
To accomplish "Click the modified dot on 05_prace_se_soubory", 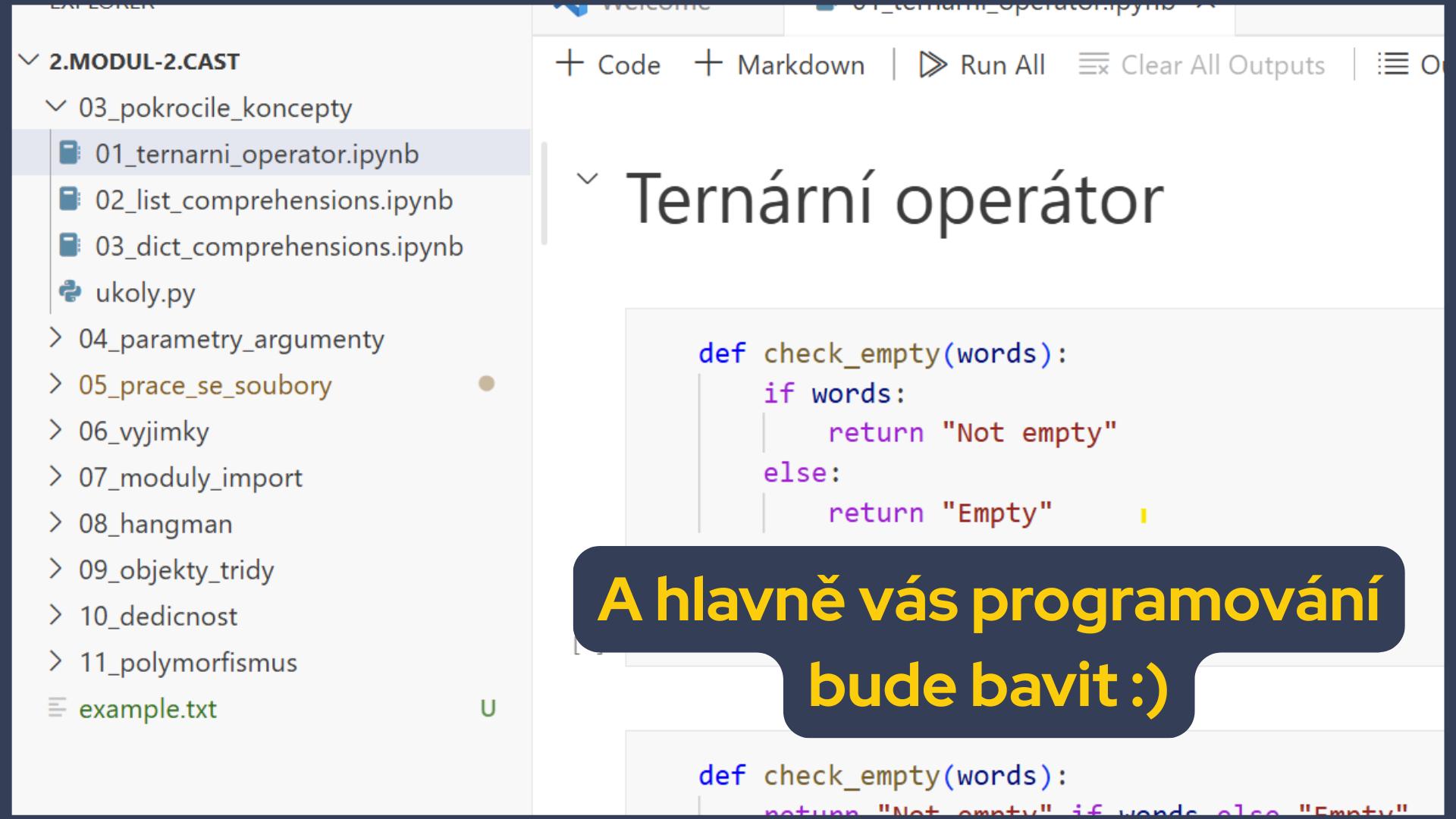I will tap(487, 384).
